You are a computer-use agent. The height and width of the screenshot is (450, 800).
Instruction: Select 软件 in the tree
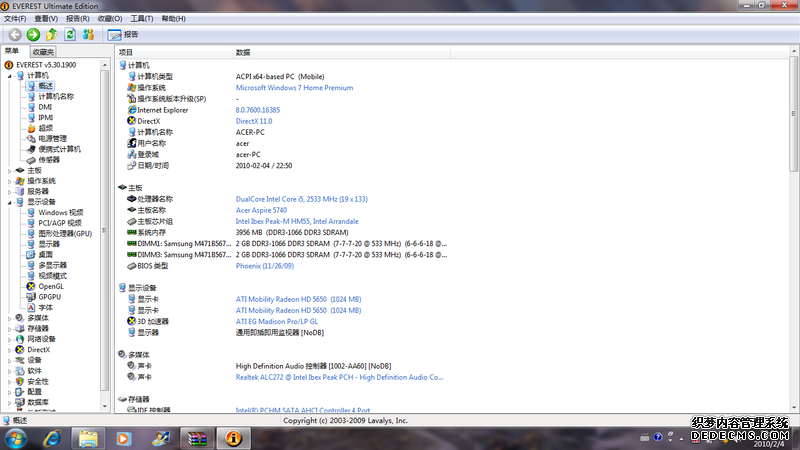[34, 371]
